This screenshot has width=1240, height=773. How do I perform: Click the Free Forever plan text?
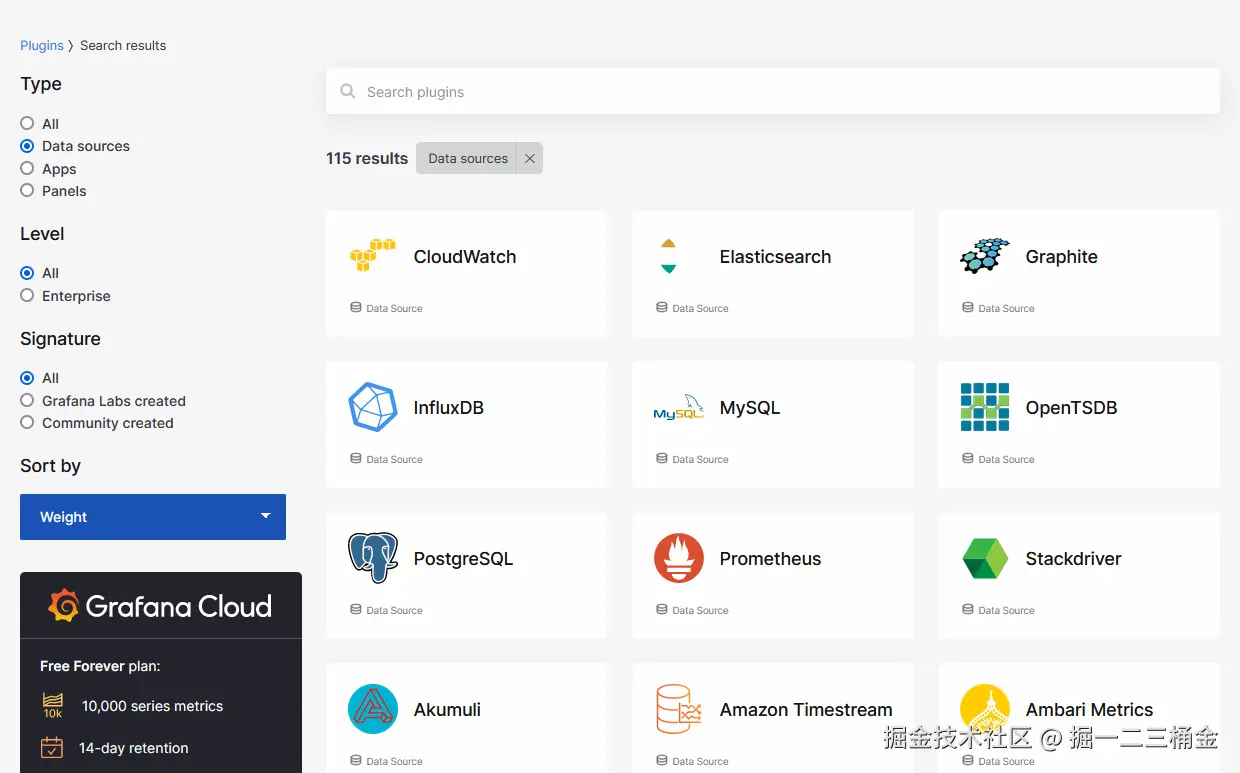coord(100,666)
